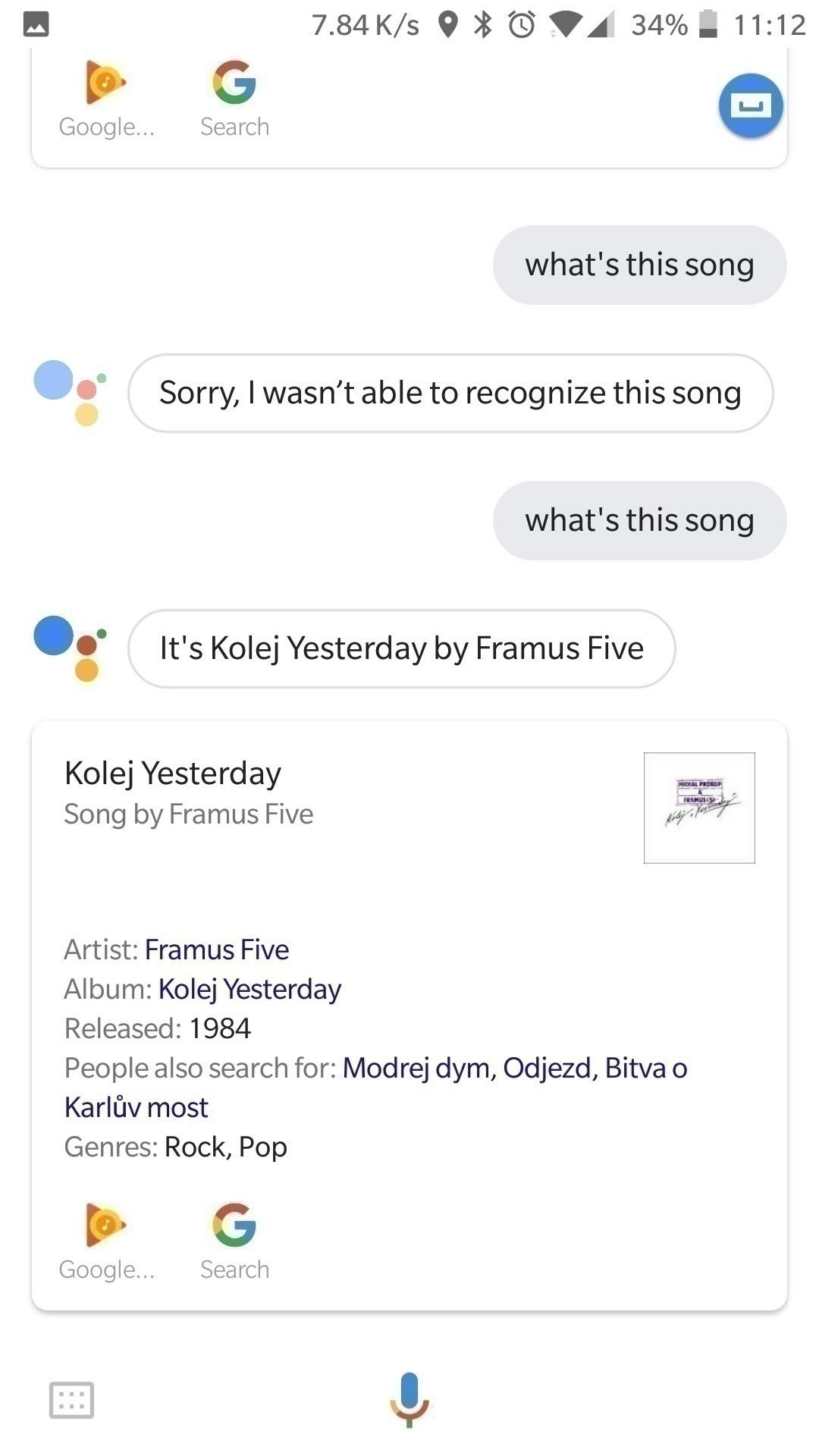
Task: Tap the second "what's this song" bubble
Action: coord(640,520)
